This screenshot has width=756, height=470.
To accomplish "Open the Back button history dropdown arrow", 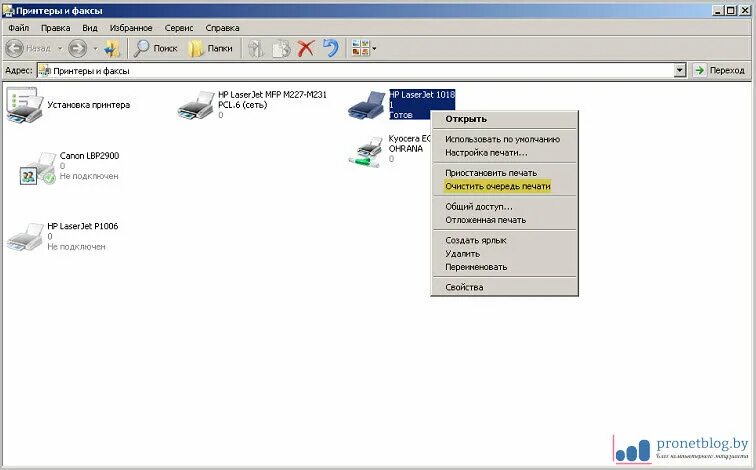I will pos(60,49).
